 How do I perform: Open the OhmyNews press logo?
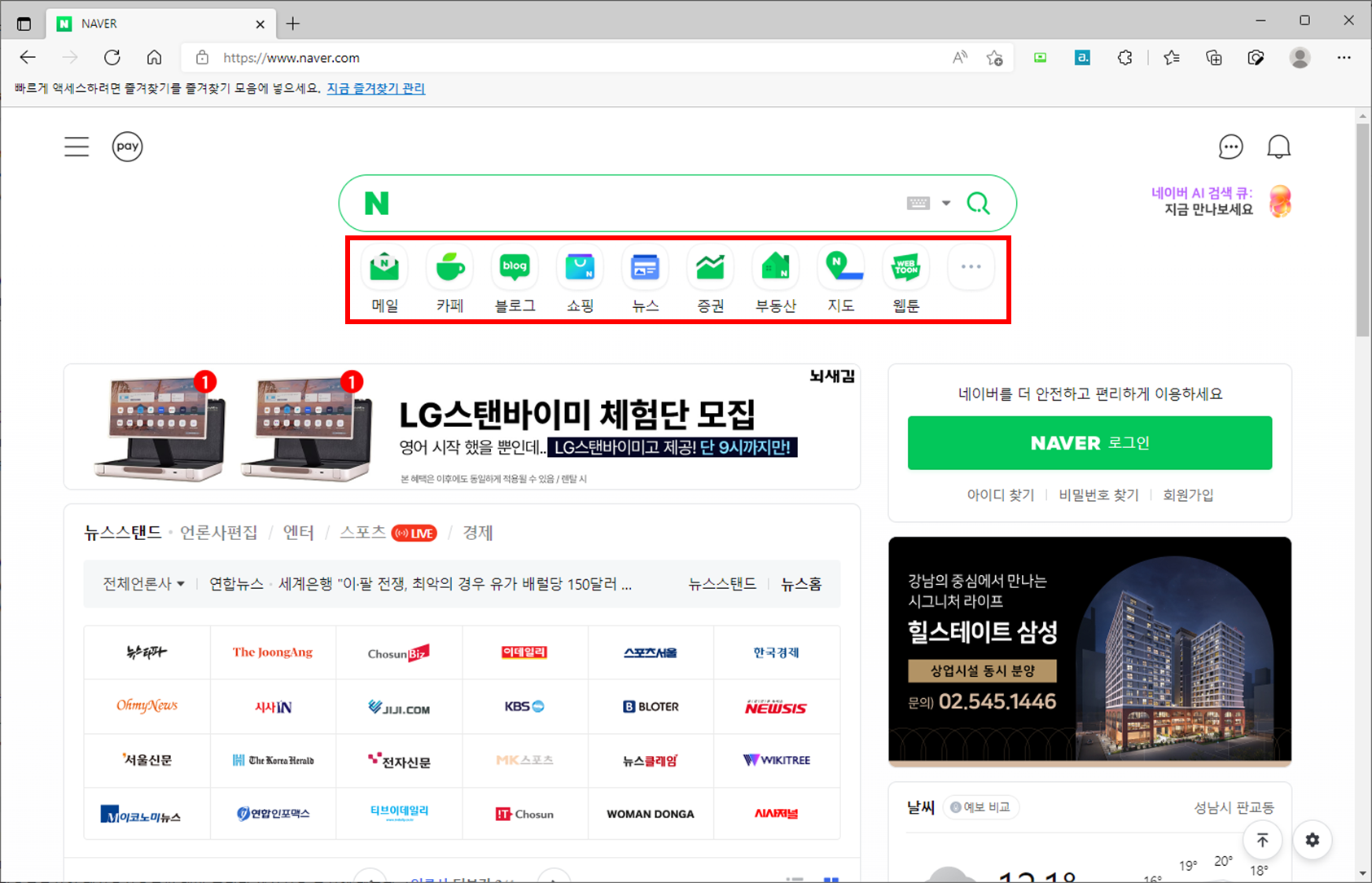coord(147,706)
